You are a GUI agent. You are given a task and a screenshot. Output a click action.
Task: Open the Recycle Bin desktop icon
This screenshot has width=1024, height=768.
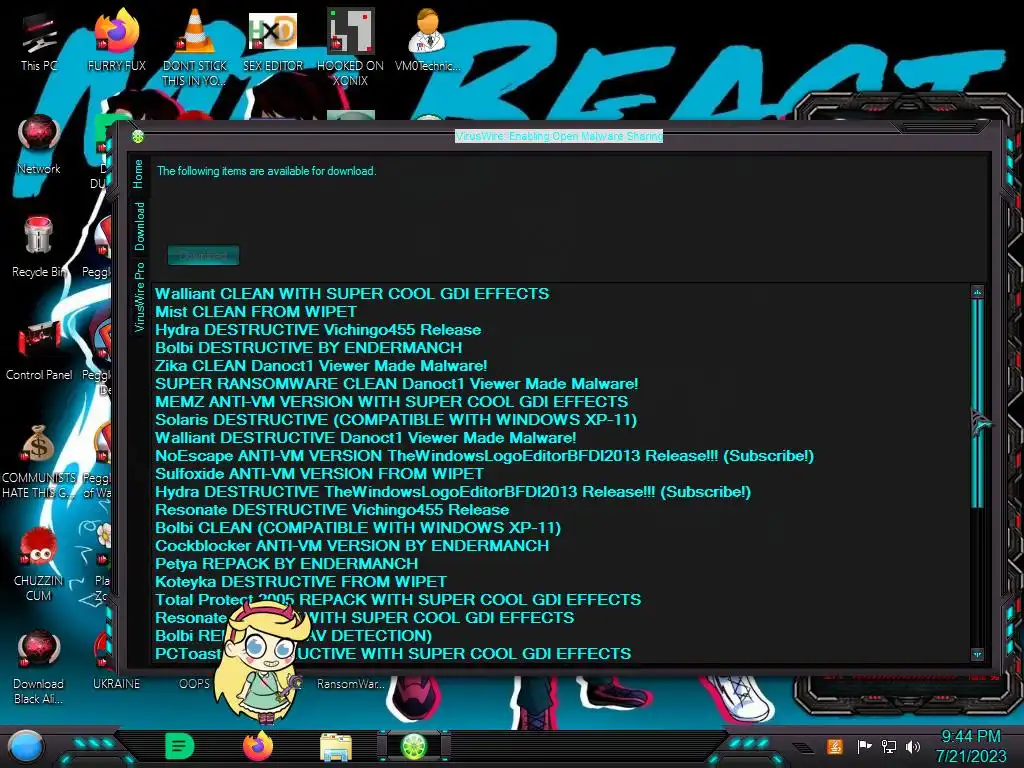pyautogui.click(x=39, y=248)
